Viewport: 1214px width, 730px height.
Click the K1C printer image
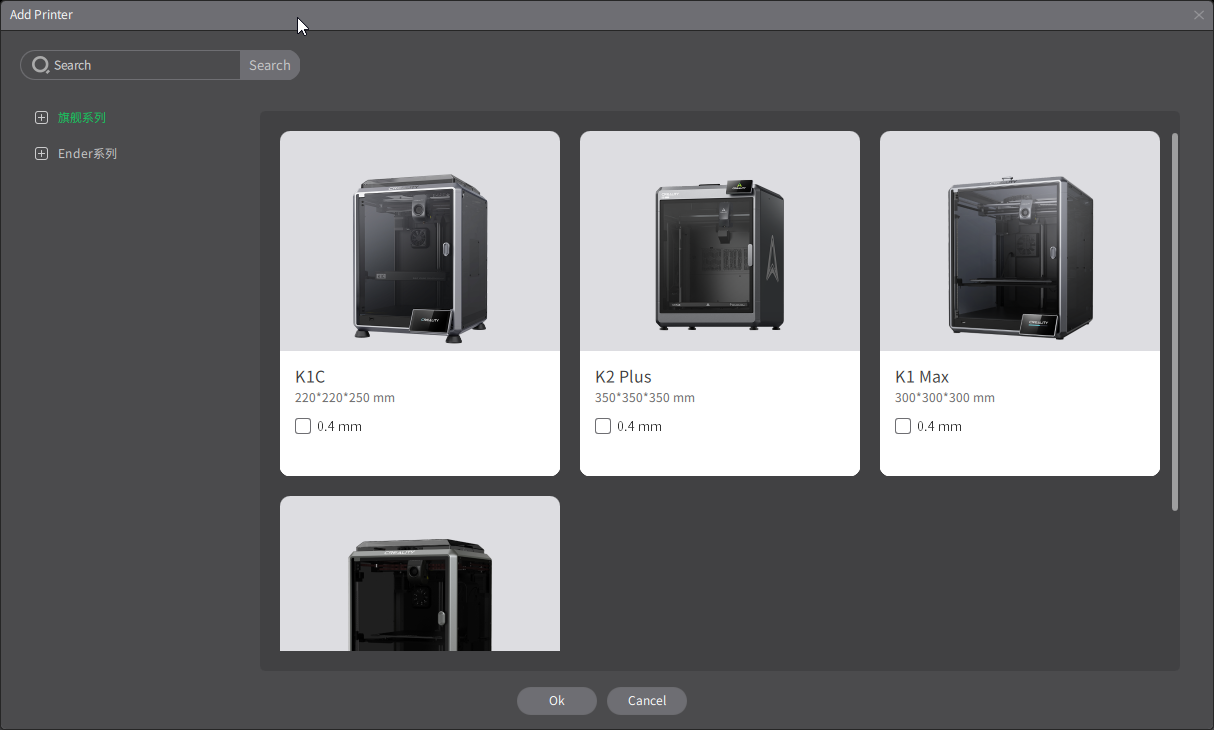pos(420,241)
